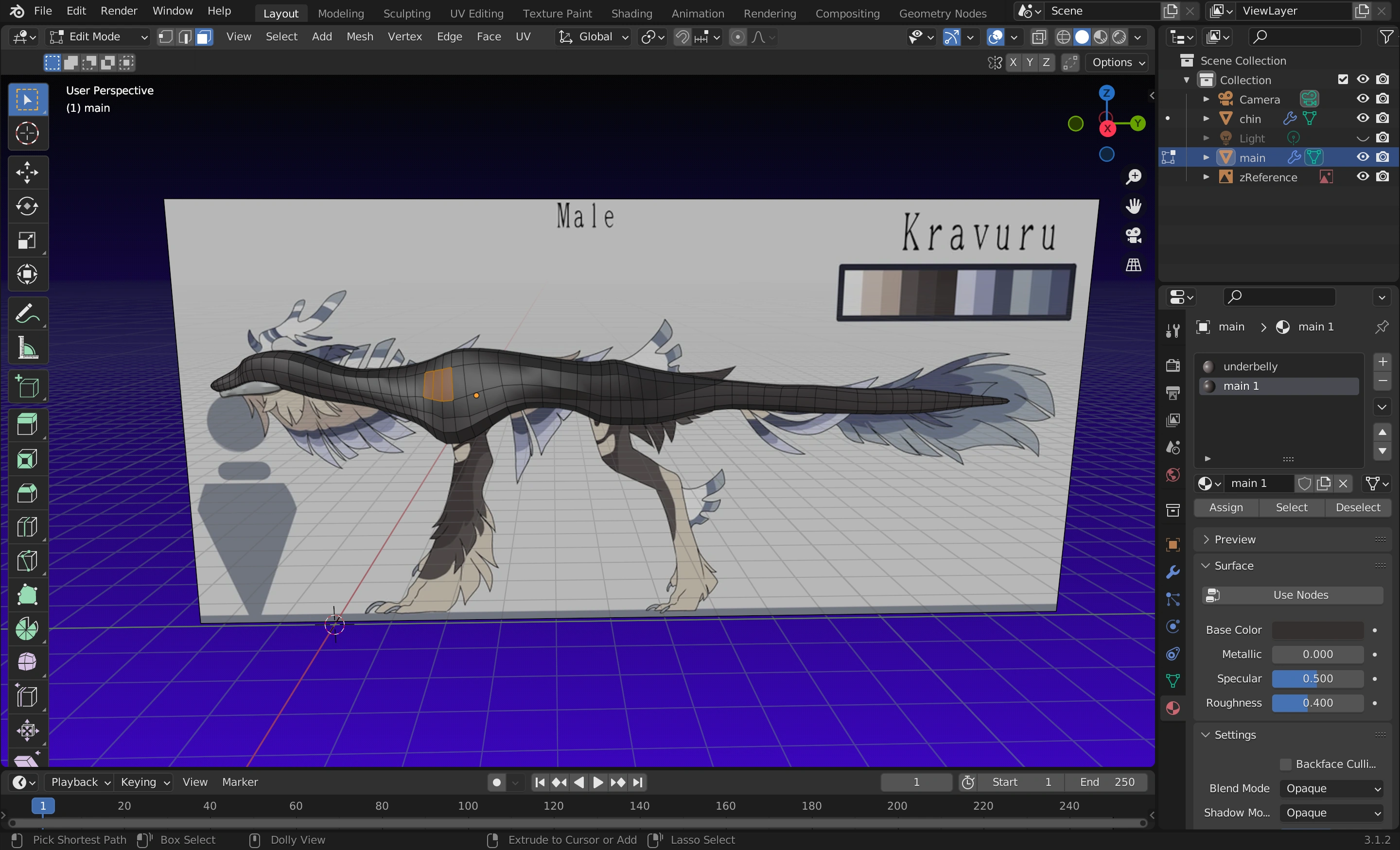The image size is (1400, 850).
Task: Collapse the Collection in the outliner
Action: (x=1187, y=80)
